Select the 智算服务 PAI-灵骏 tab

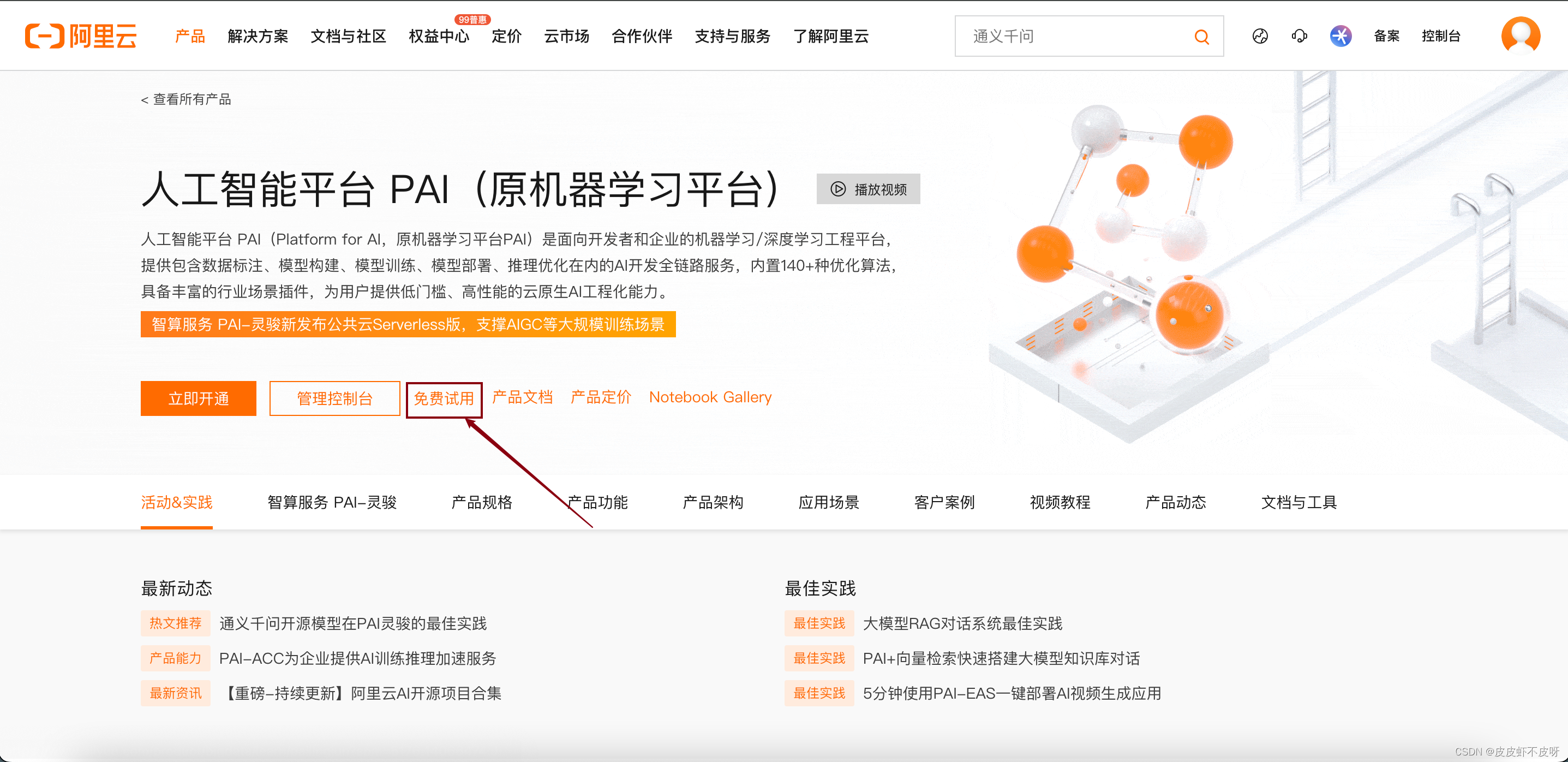pos(332,503)
